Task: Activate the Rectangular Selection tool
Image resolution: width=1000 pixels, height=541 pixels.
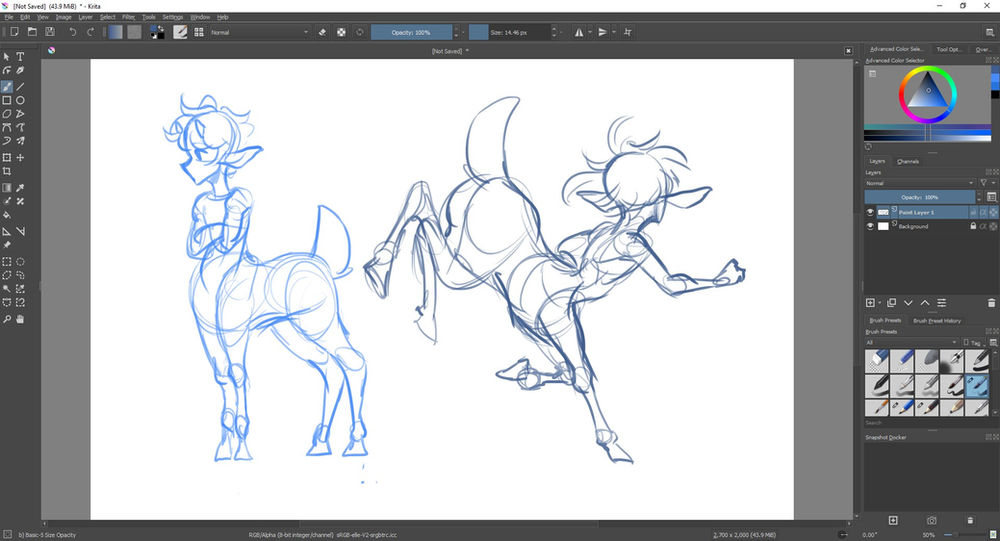Action: click(7, 262)
